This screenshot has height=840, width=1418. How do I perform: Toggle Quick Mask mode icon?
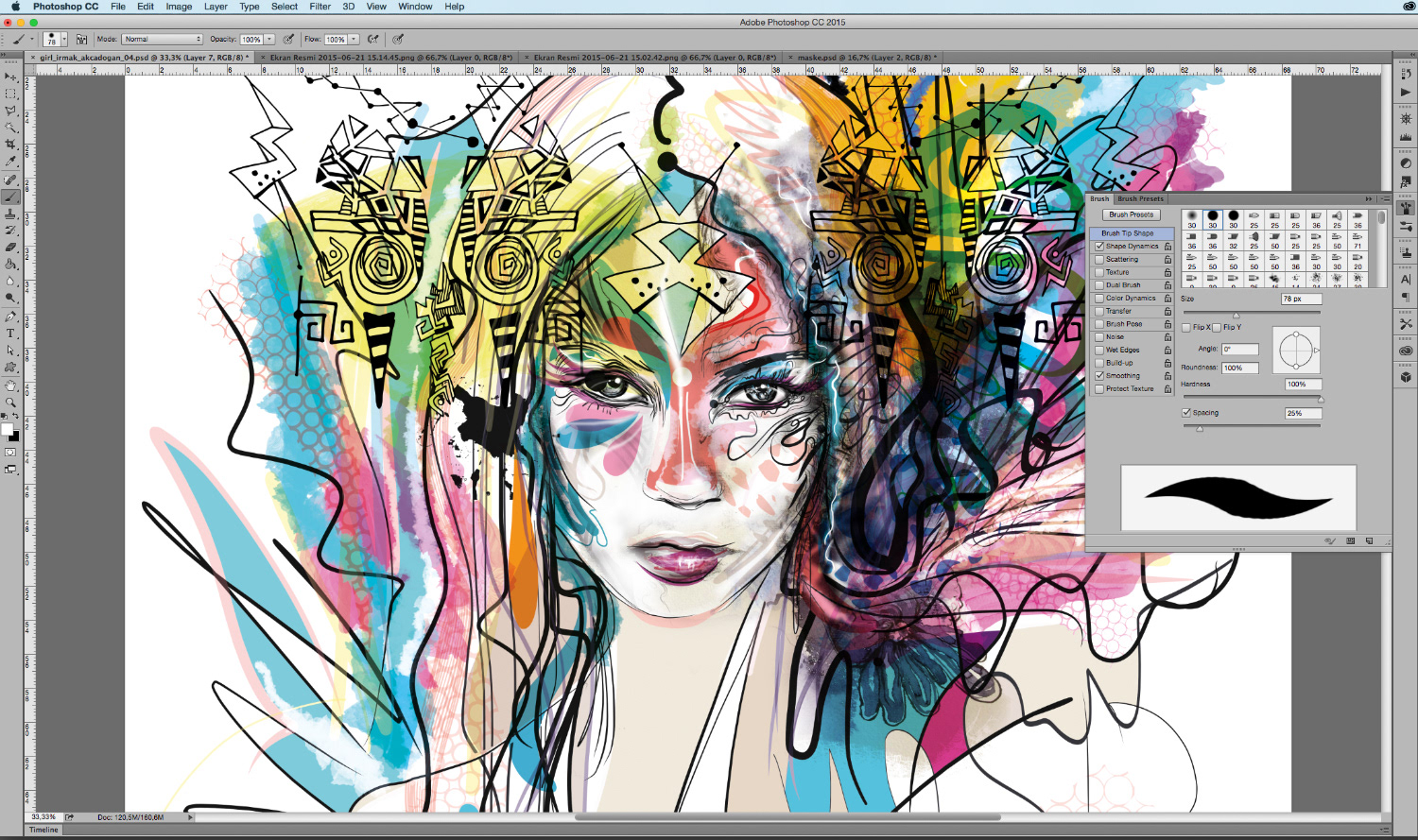pos(10,452)
